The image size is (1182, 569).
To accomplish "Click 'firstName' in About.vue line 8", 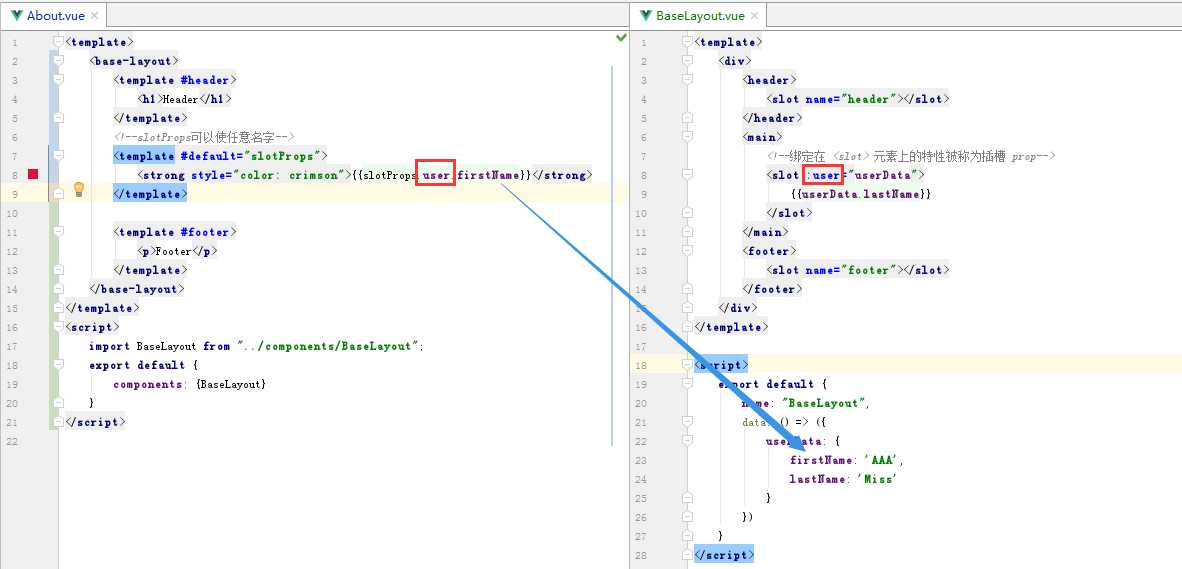I will [x=489, y=175].
